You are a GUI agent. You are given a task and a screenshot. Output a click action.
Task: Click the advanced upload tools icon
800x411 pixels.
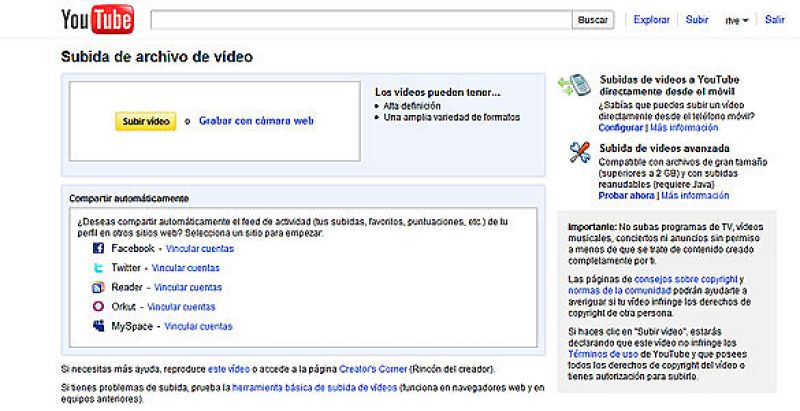coord(579,153)
